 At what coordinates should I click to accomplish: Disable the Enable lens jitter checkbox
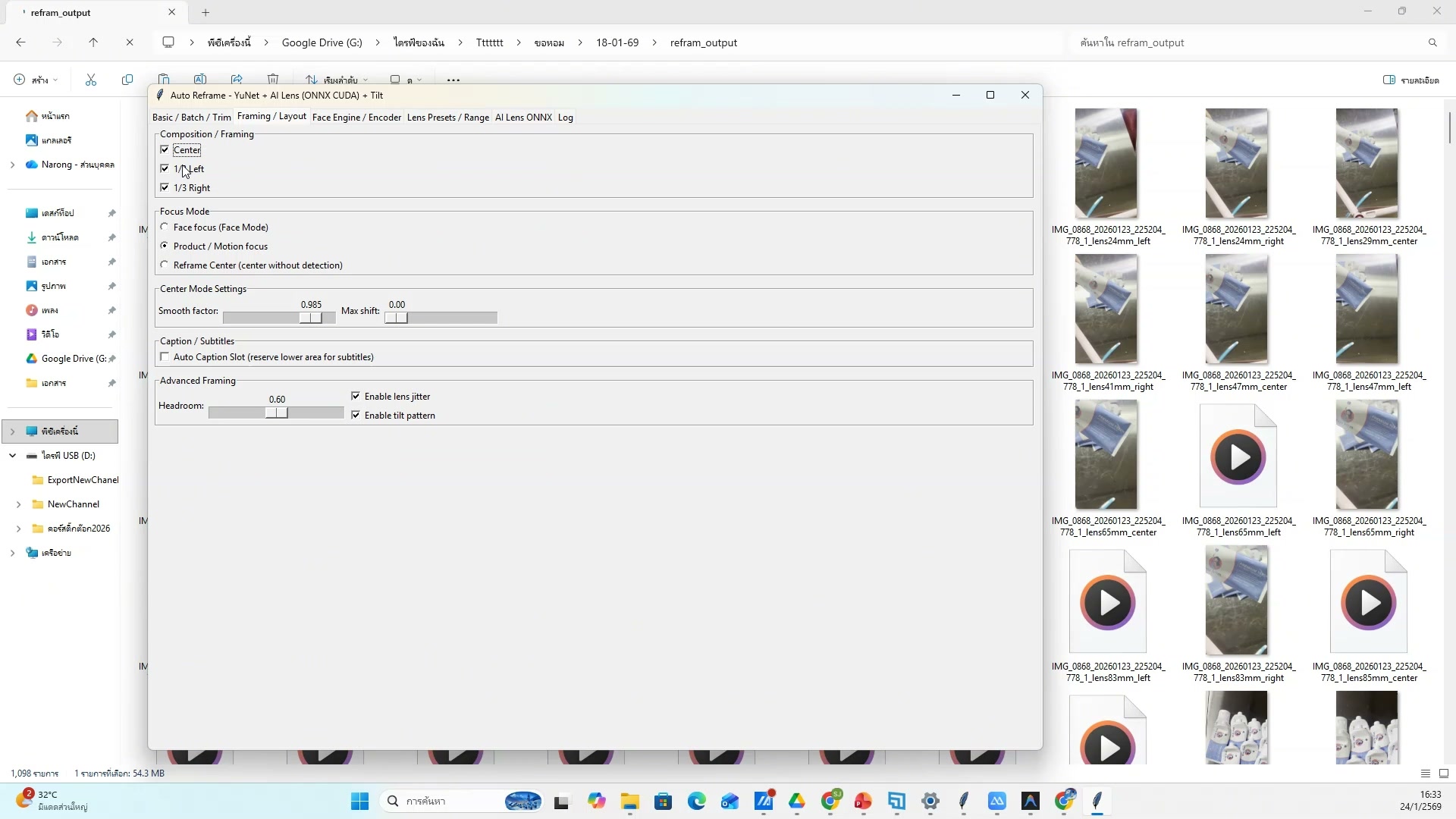pyautogui.click(x=356, y=396)
